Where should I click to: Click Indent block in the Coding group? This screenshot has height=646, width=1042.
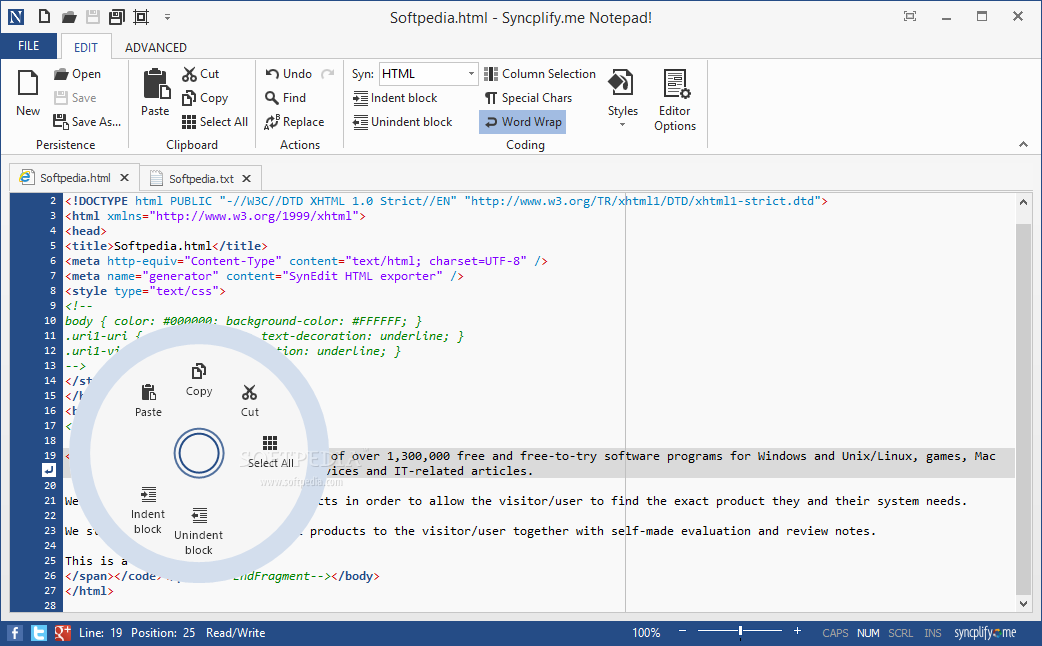point(395,98)
